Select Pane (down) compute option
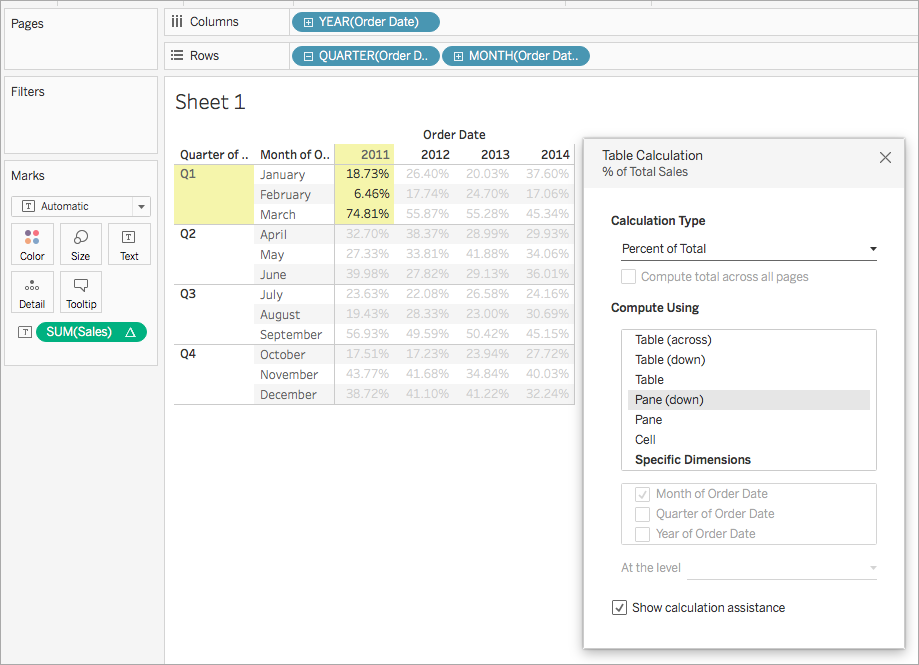The image size is (919, 665). click(748, 400)
